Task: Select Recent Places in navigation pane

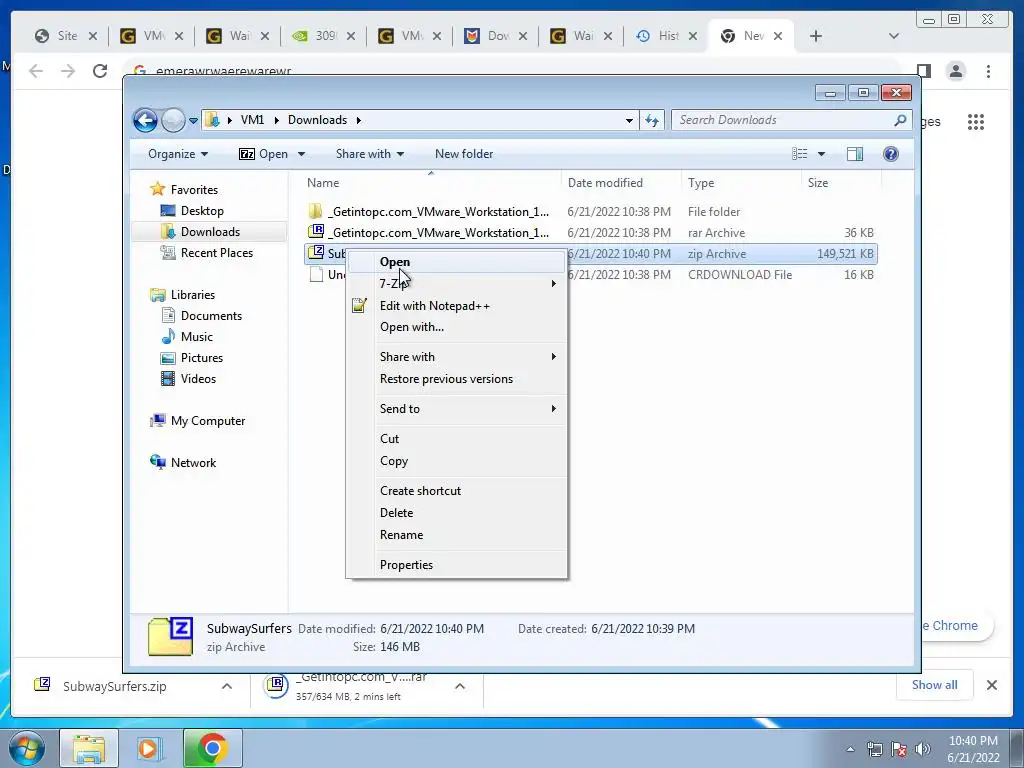Action: pos(216,253)
